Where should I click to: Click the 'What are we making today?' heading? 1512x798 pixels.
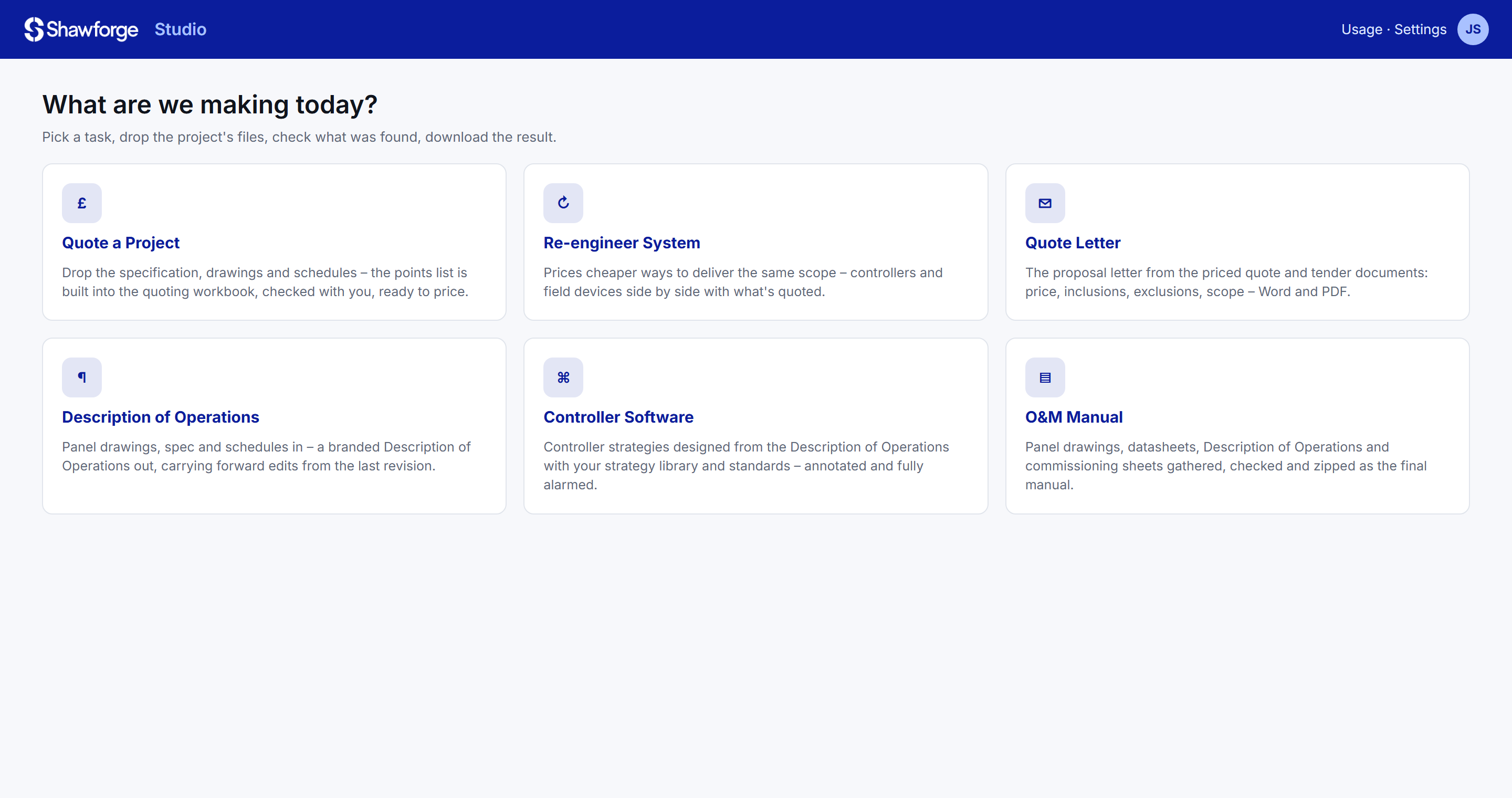tap(209, 105)
